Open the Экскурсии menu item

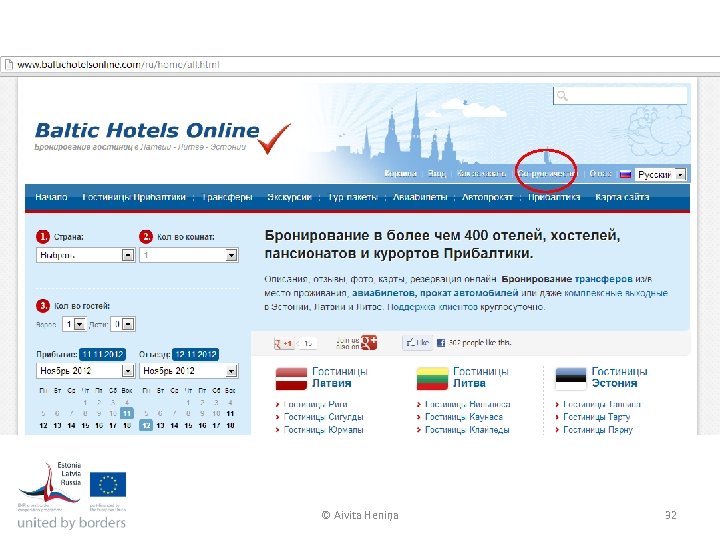click(x=289, y=197)
